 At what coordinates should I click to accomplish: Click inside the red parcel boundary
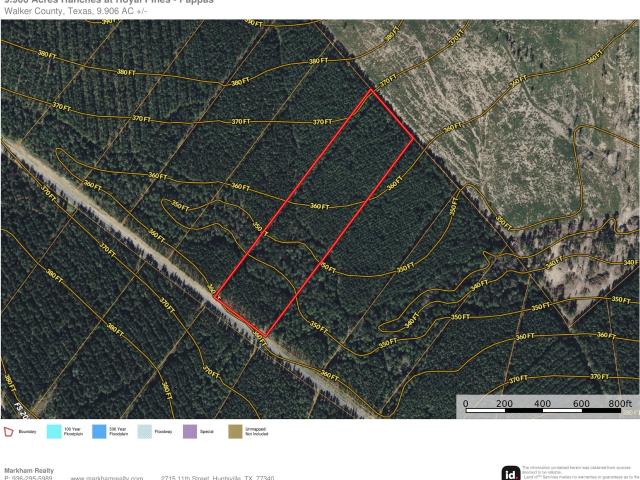pyautogui.click(x=315, y=215)
